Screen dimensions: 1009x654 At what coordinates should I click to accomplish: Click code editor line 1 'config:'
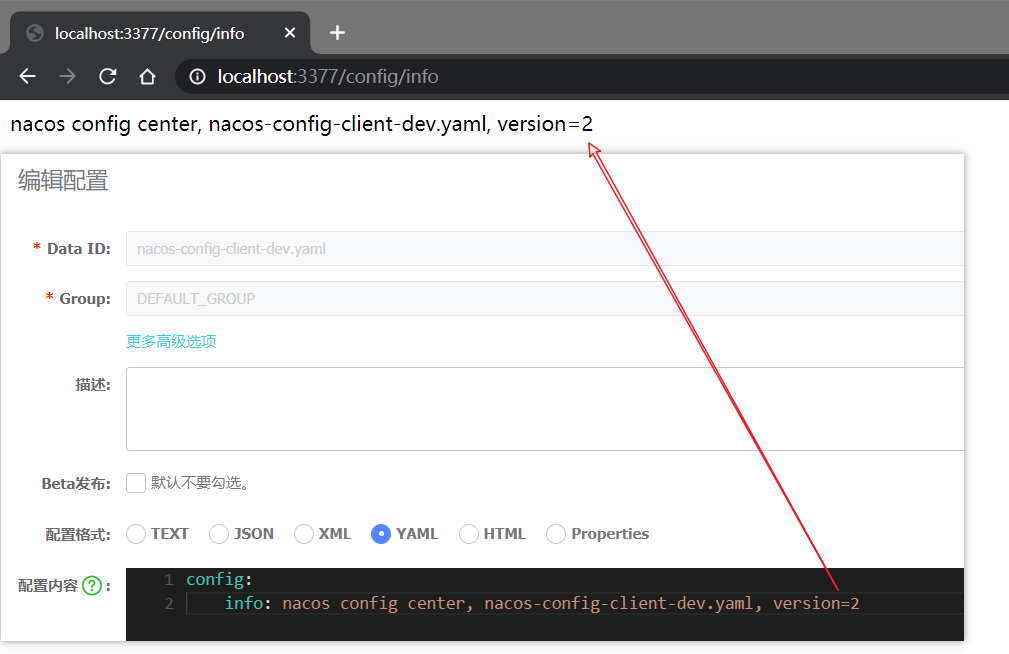(219, 579)
